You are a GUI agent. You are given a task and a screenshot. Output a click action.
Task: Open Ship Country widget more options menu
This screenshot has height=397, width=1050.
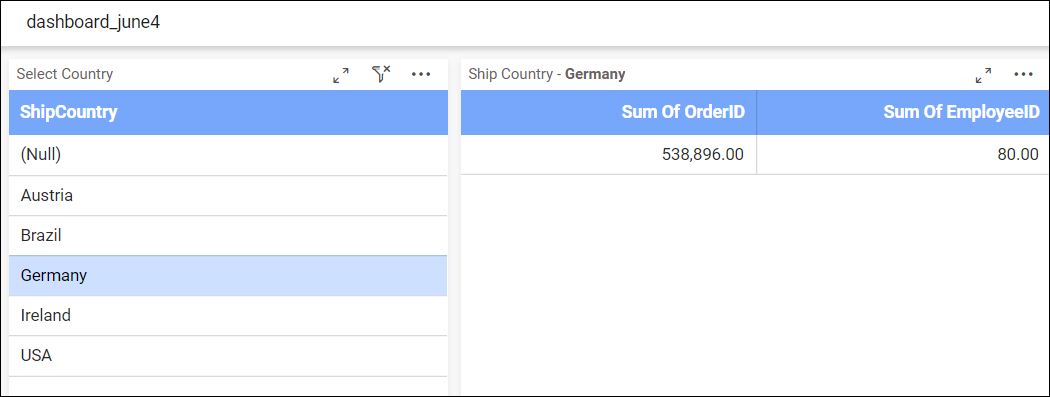tap(1024, 74)
